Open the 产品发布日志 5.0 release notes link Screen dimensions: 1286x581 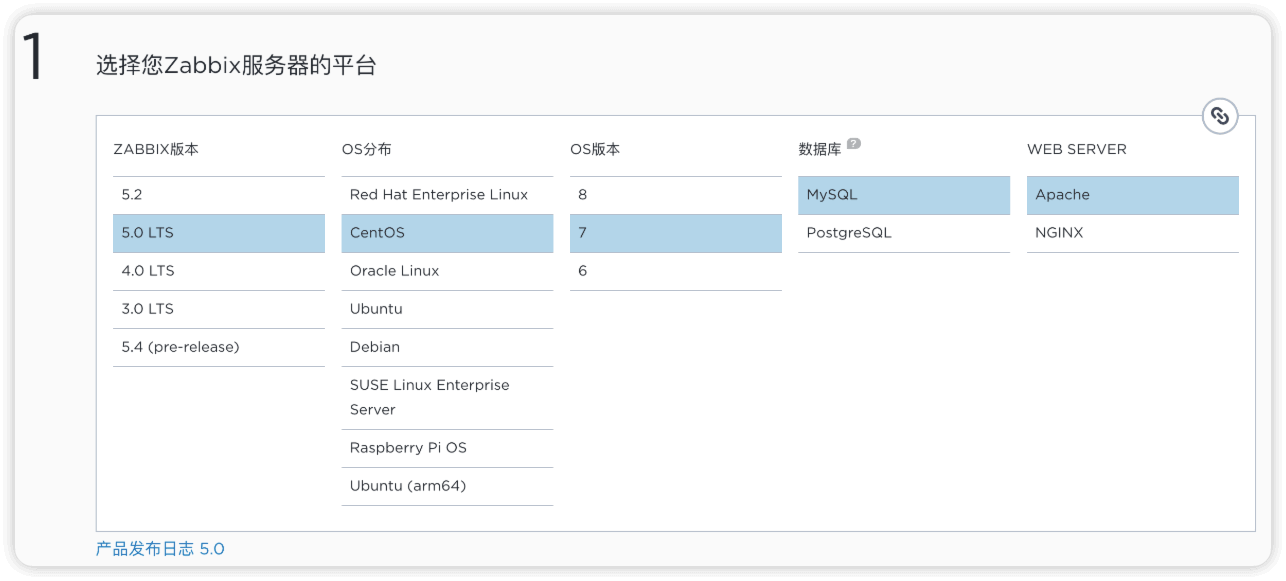160,549
